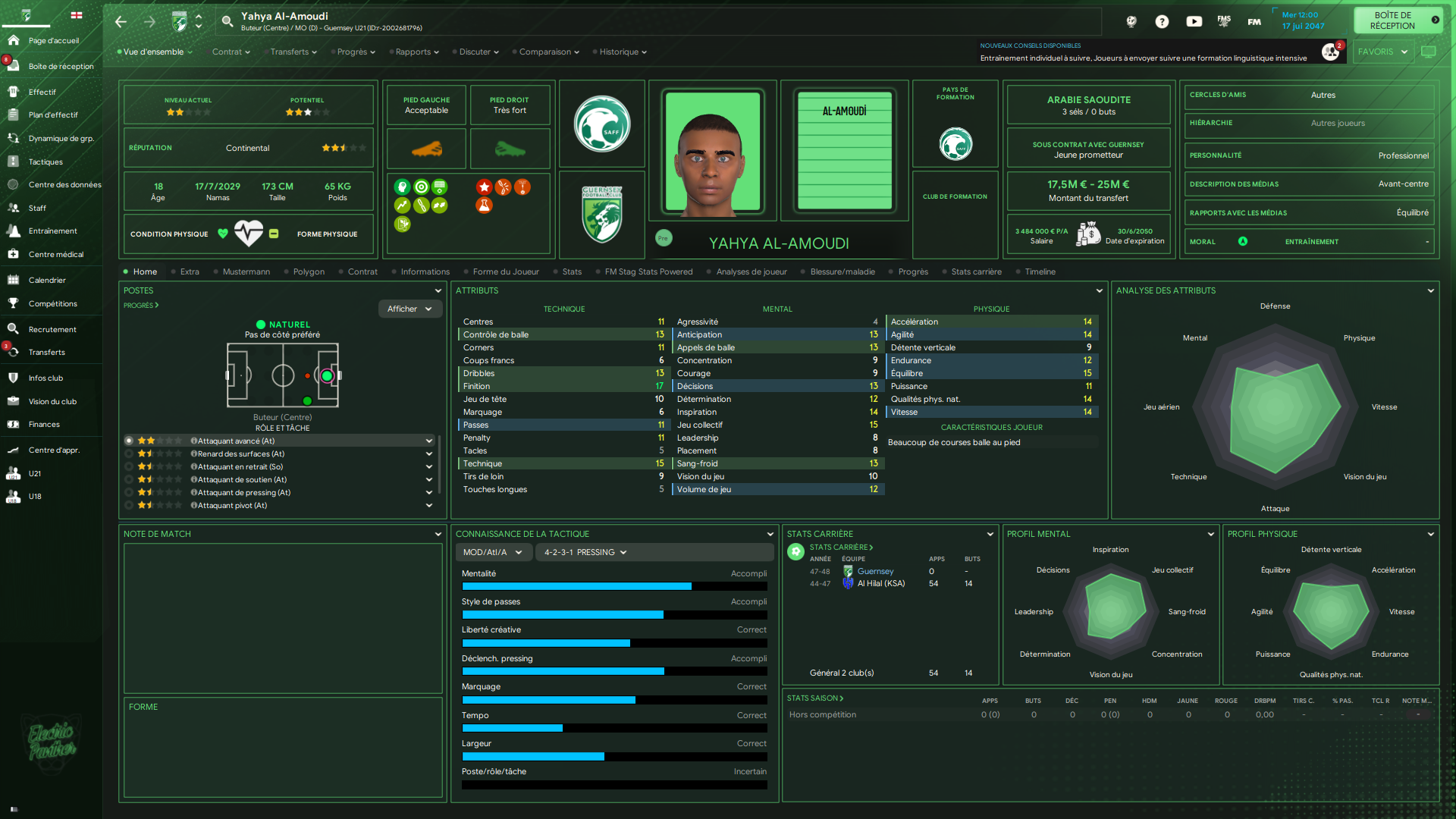Click the Mentalité familiarity bar
The image size is (1456, 819).
point(614,586)
